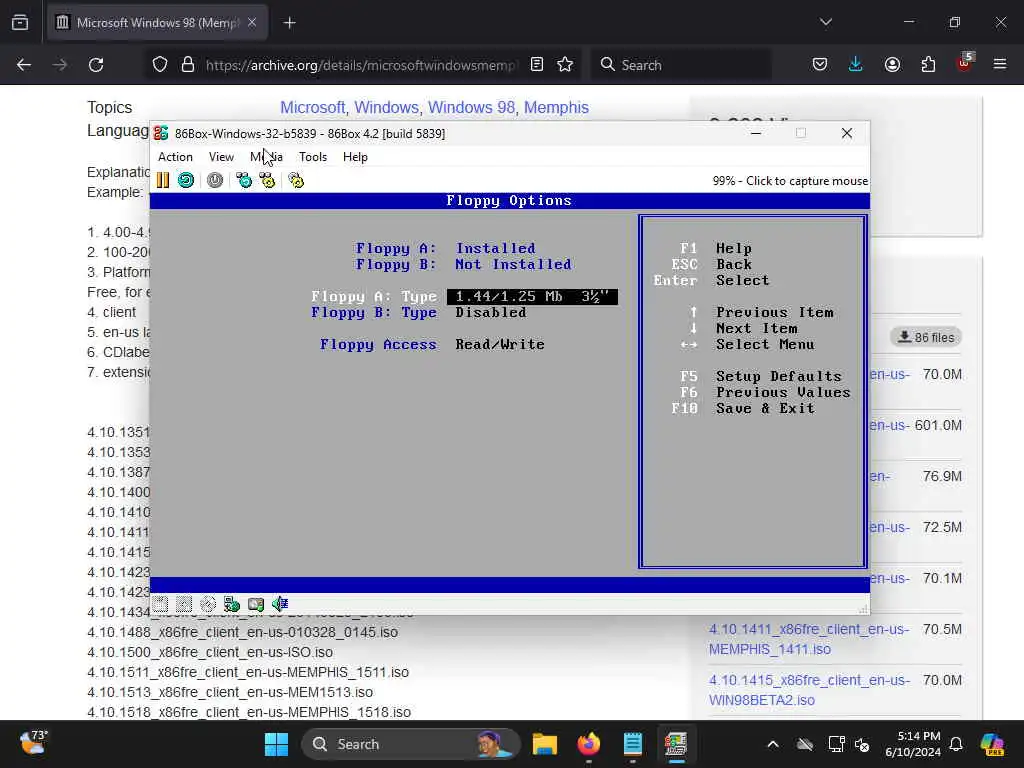Open Firefox extensions panel
This screenshot has height=768, width=1024.
tap(928, 64)
